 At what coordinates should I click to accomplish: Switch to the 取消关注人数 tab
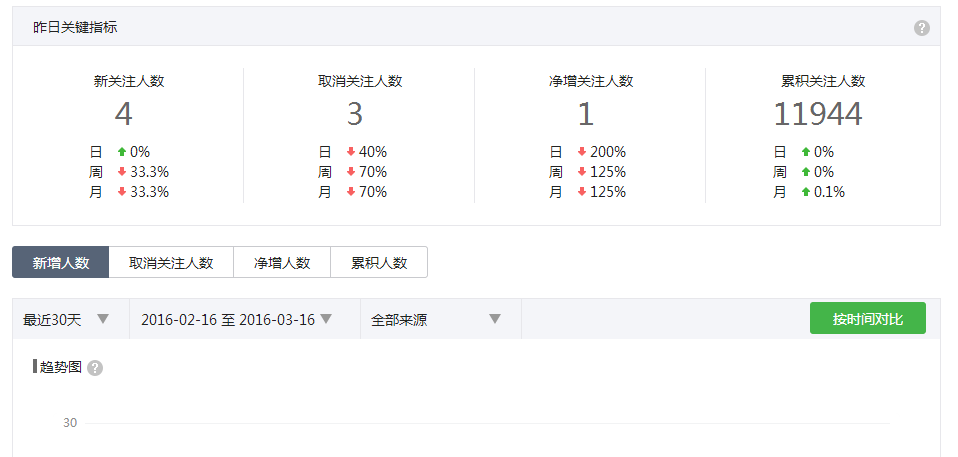click(171, 263)
